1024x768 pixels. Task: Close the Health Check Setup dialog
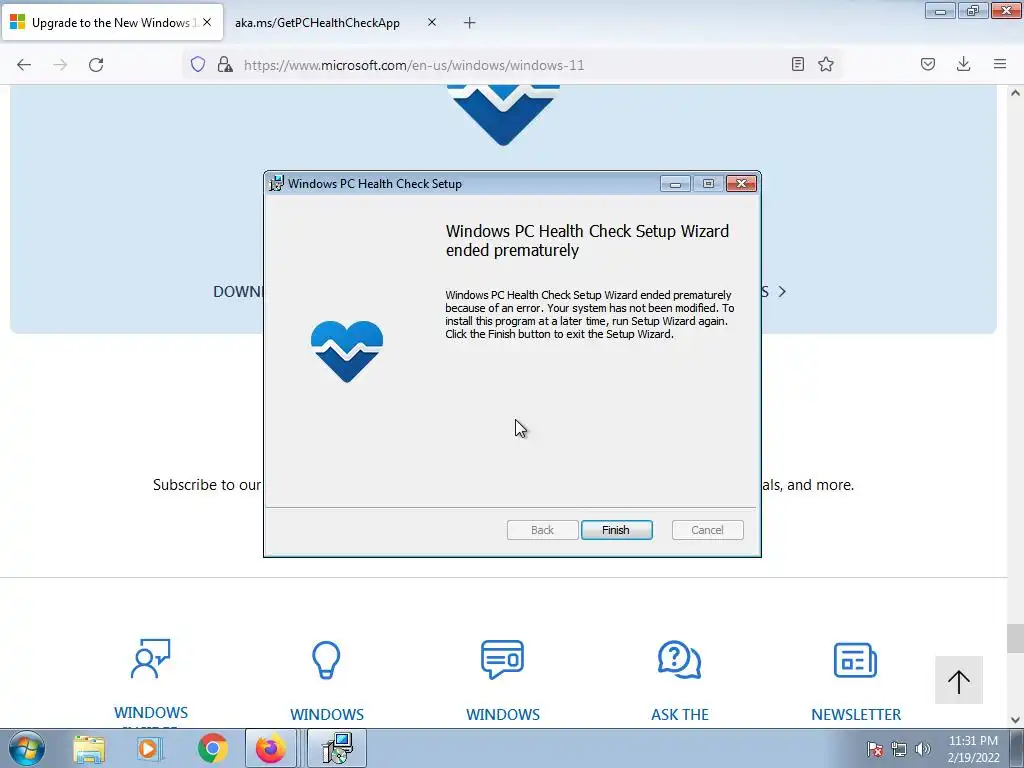[x=741, y=184]
